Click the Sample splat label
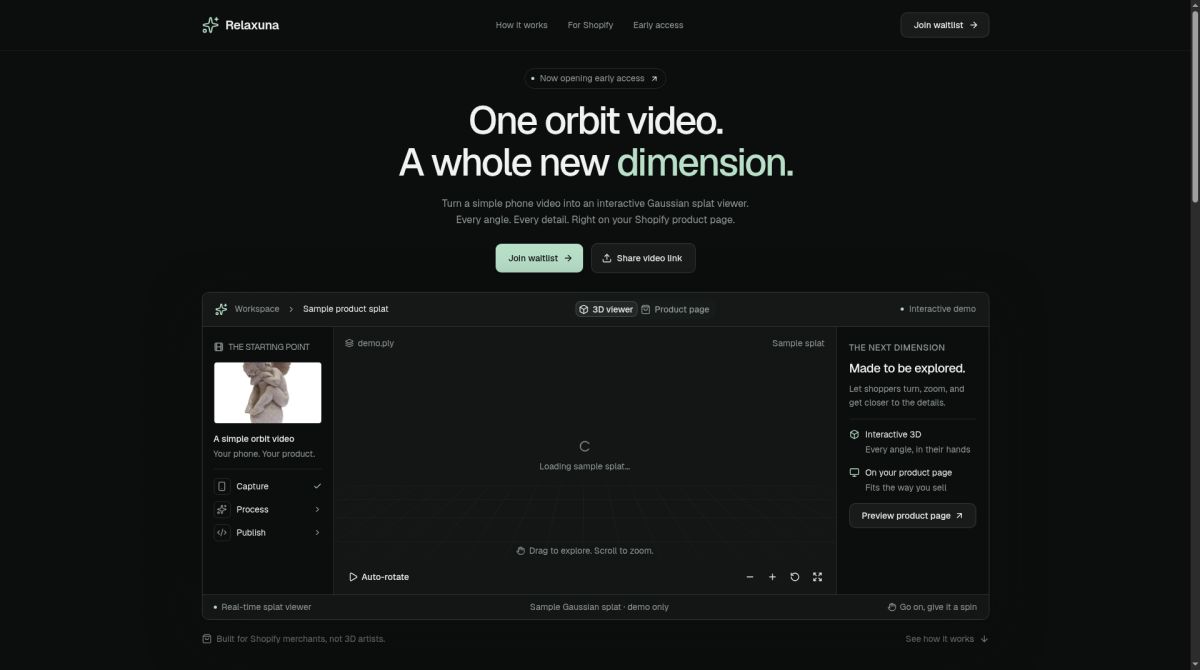This screenshot has width=1200, height=670. tap(798, 343)
